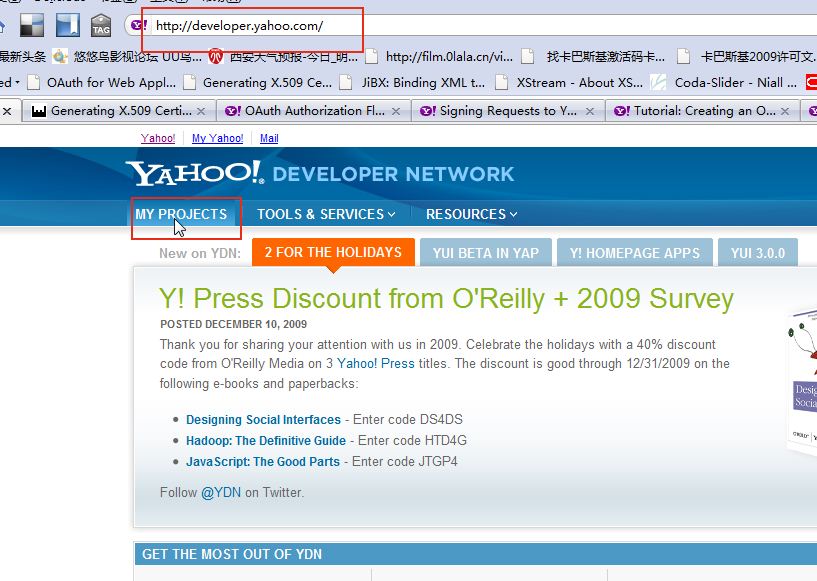Close the current tab using leftmost X
This screenshot has height=581, width=817.
(x=7, y=111)
